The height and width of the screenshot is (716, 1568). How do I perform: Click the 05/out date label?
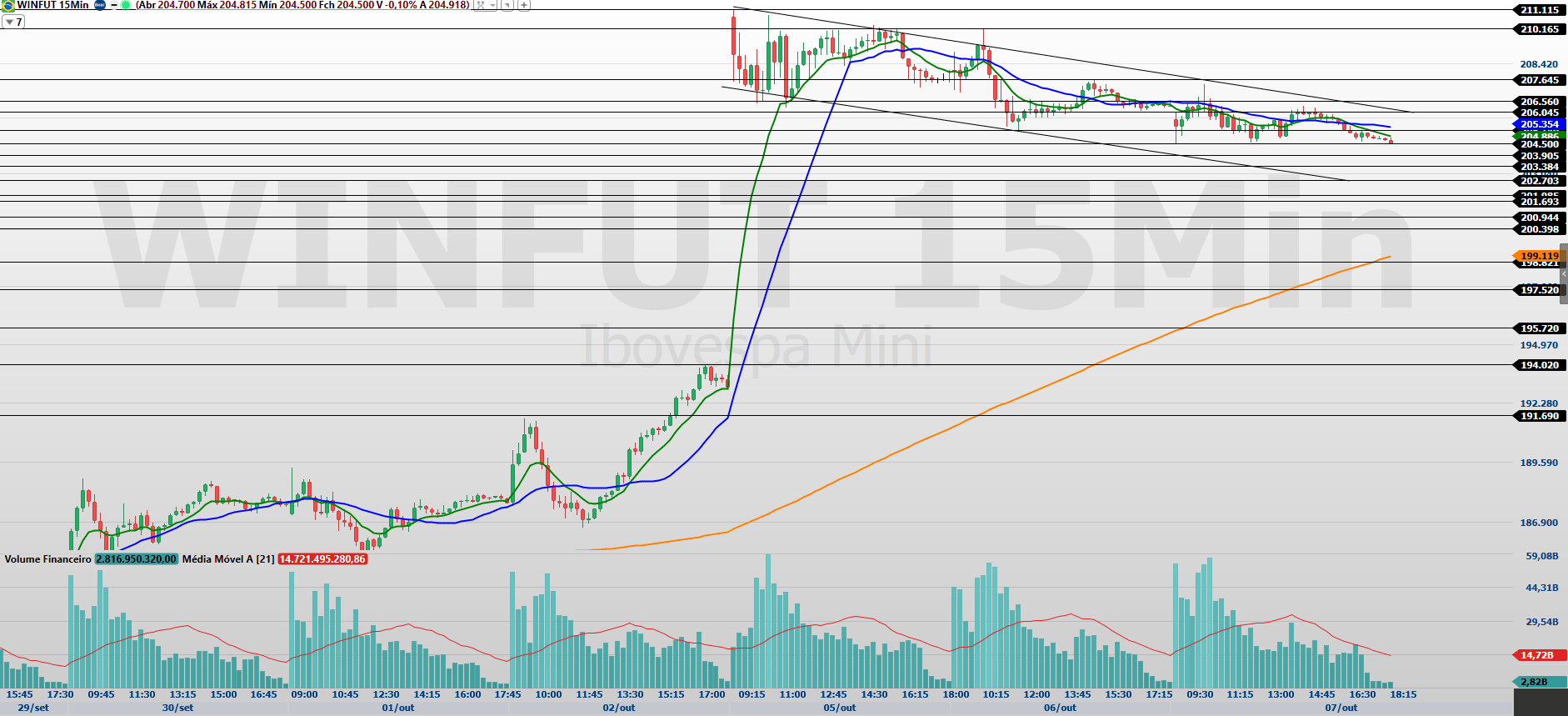840,708
